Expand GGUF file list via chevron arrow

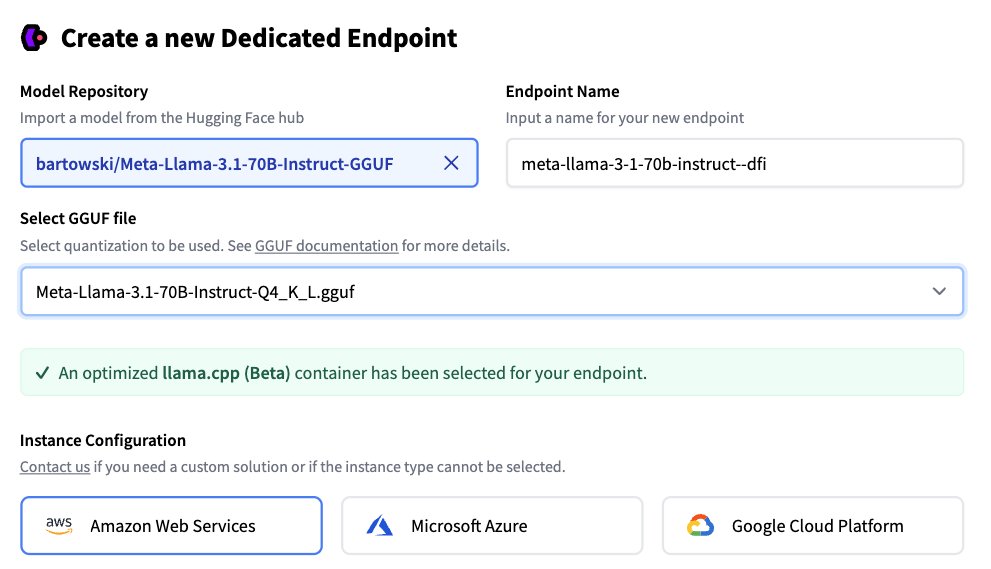point(939,291)
